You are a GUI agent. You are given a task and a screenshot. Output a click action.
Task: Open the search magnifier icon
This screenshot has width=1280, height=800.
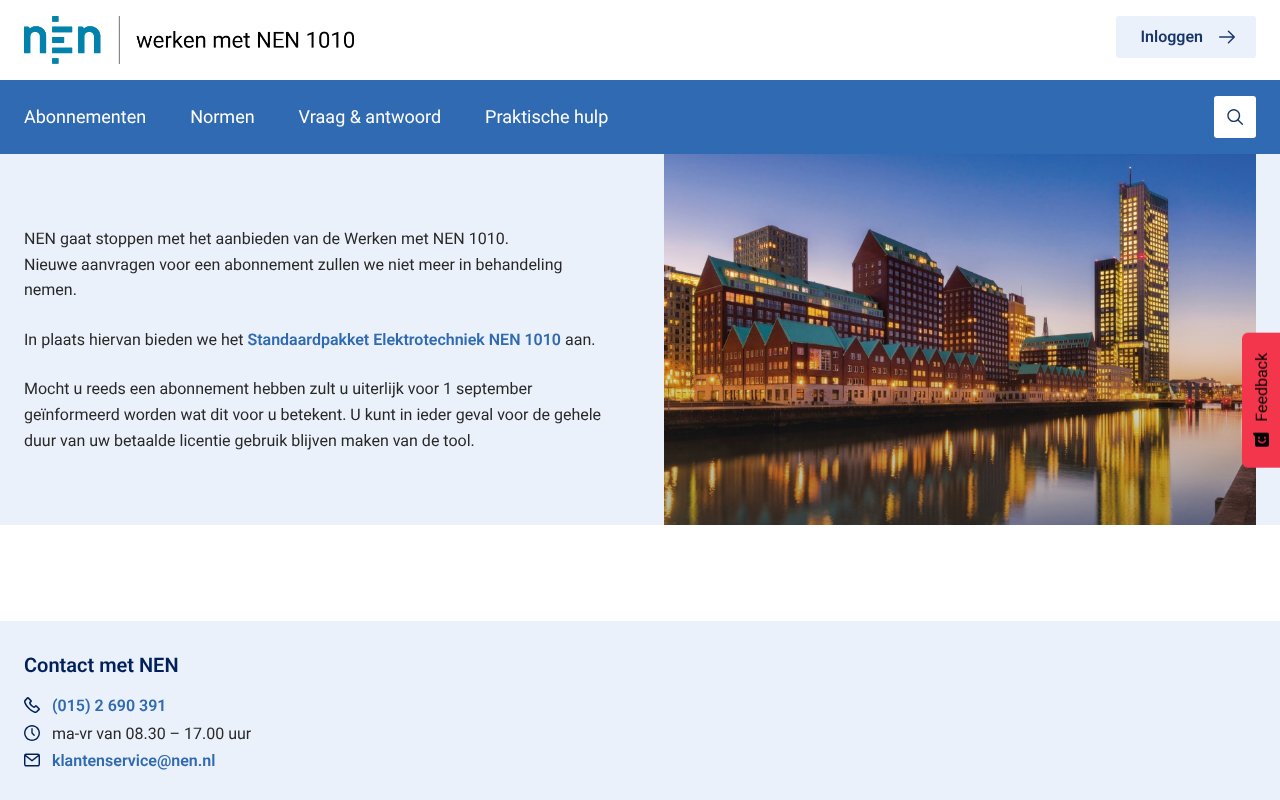(1235, 117)
